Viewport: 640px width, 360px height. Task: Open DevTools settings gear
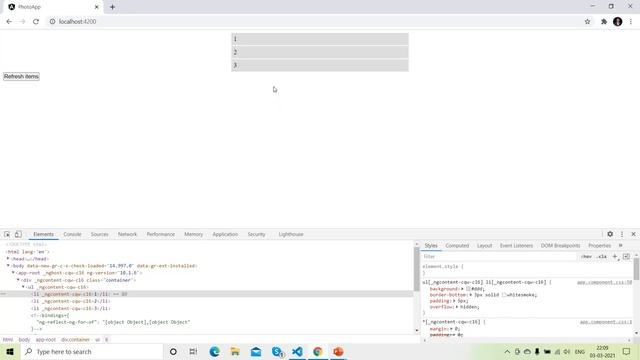tap(610, 234)
